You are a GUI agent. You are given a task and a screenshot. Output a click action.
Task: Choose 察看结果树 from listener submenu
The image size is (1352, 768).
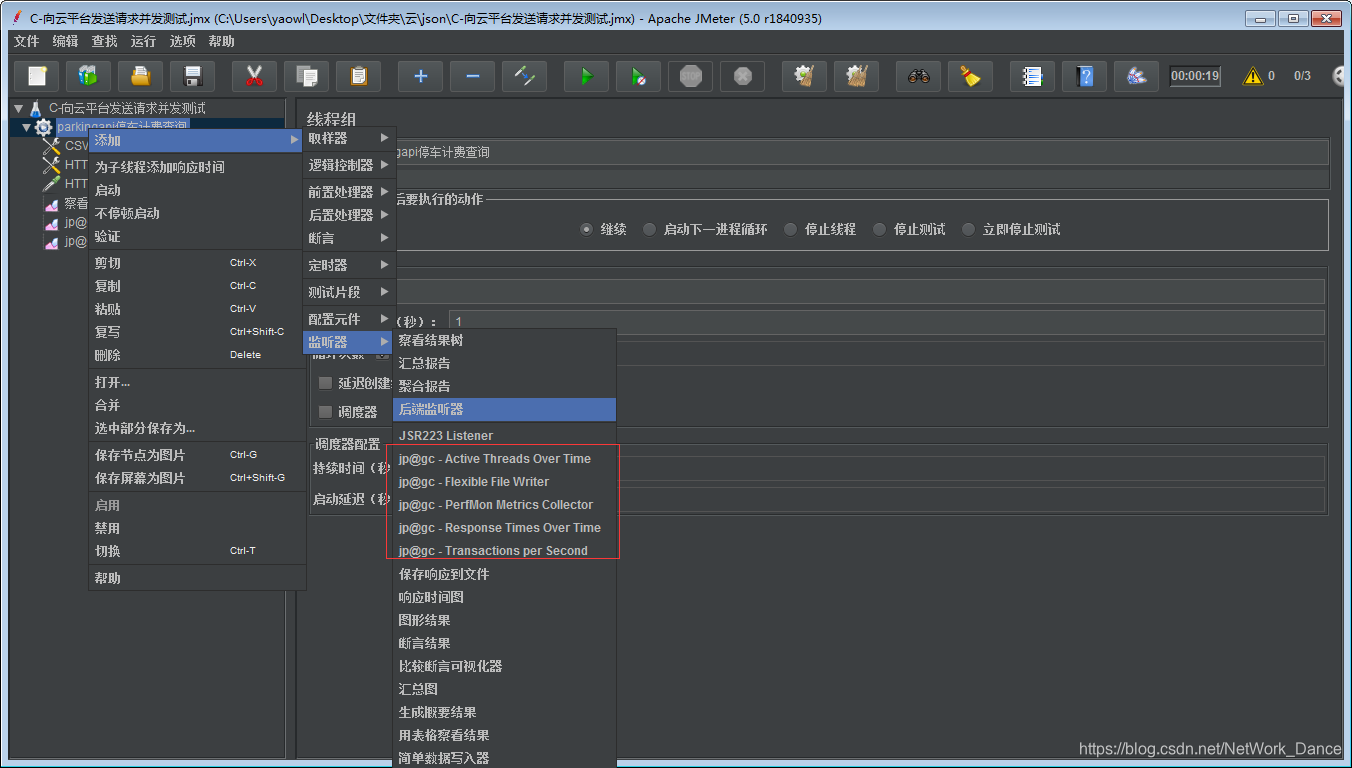504,340
